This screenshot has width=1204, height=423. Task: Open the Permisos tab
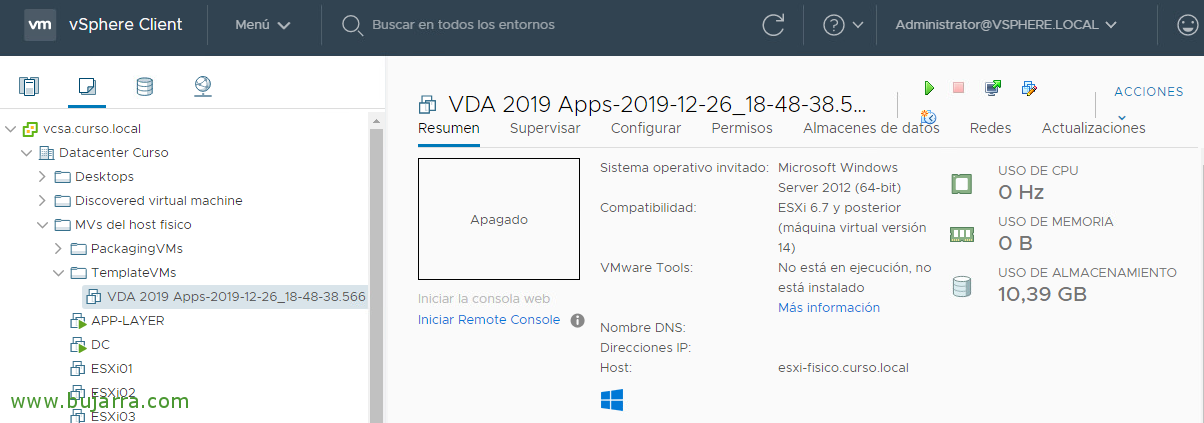[x=742, y=128]
